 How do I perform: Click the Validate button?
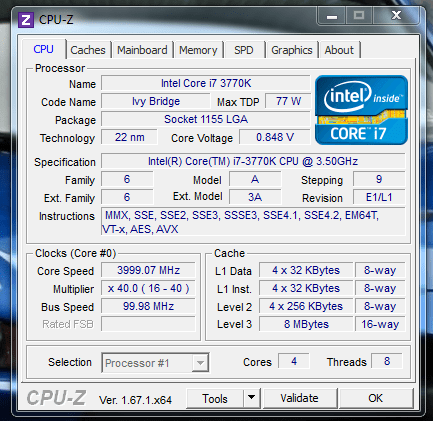(x=300, y=398)
